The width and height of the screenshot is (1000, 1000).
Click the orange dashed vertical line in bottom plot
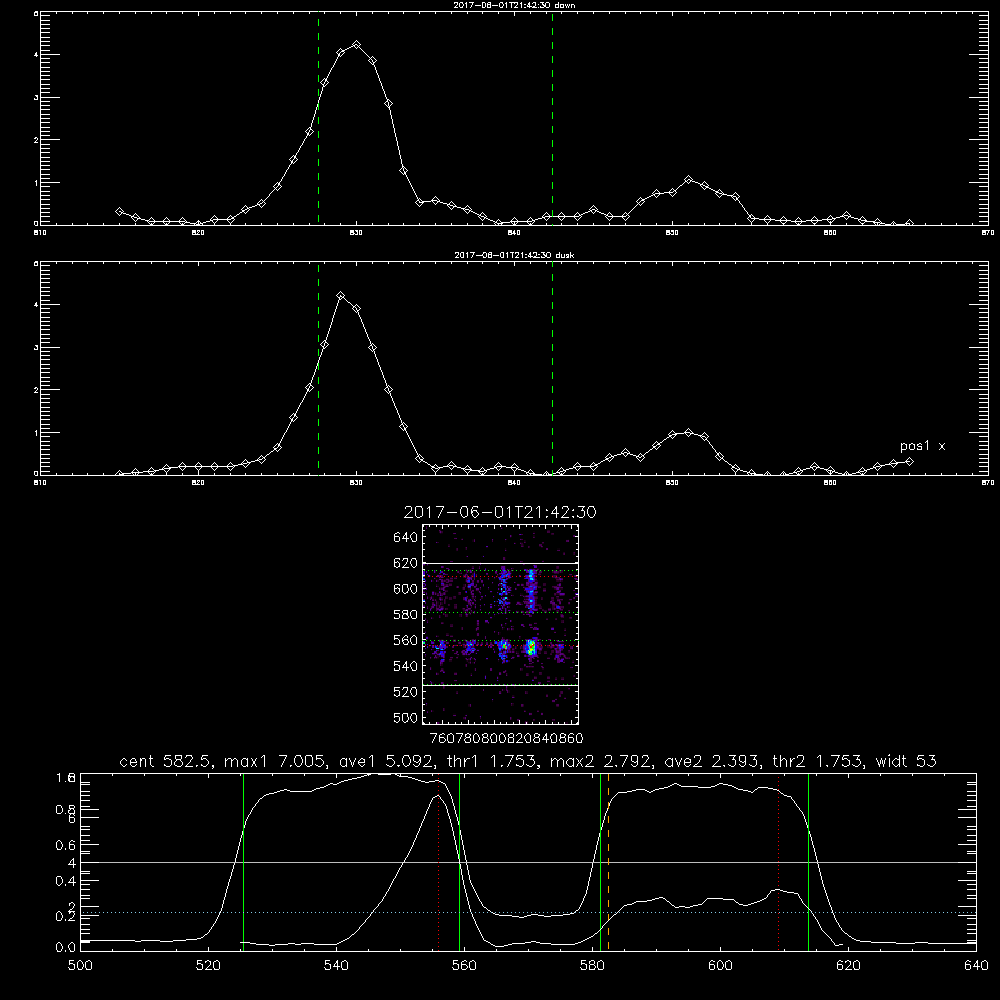coord(608,862)
